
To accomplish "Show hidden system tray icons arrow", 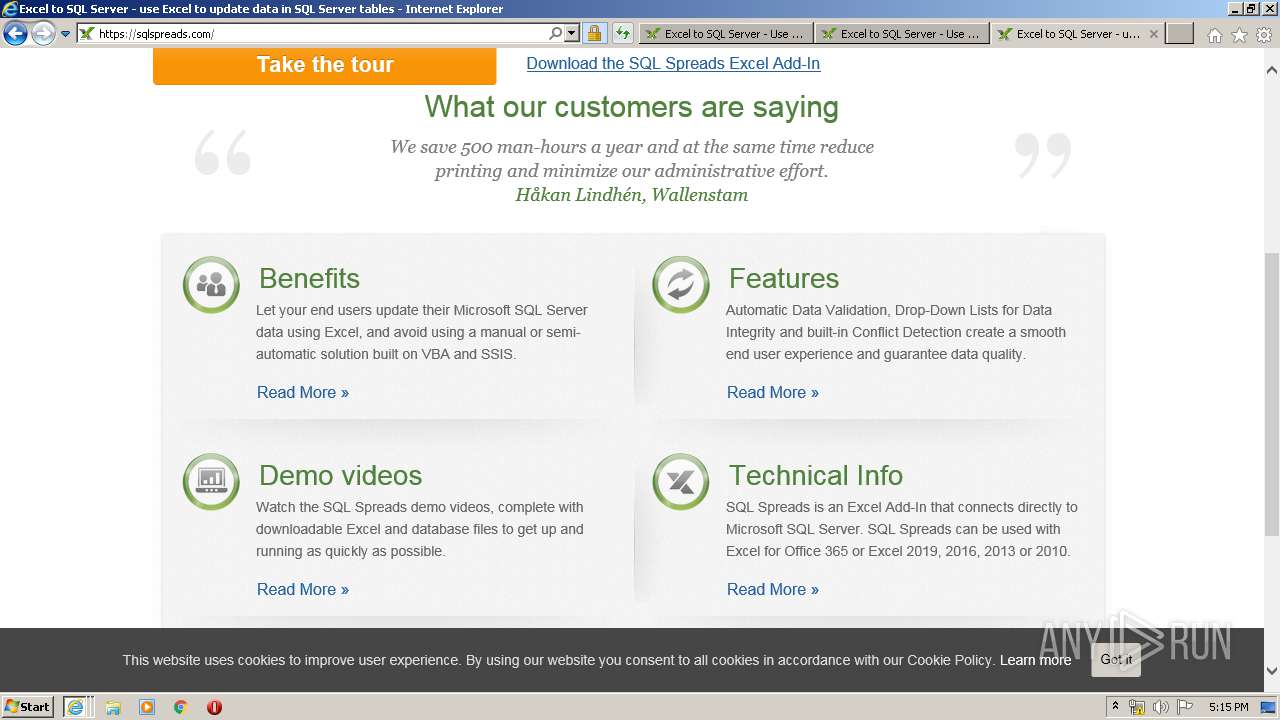I will click(x=1114, y=707).
